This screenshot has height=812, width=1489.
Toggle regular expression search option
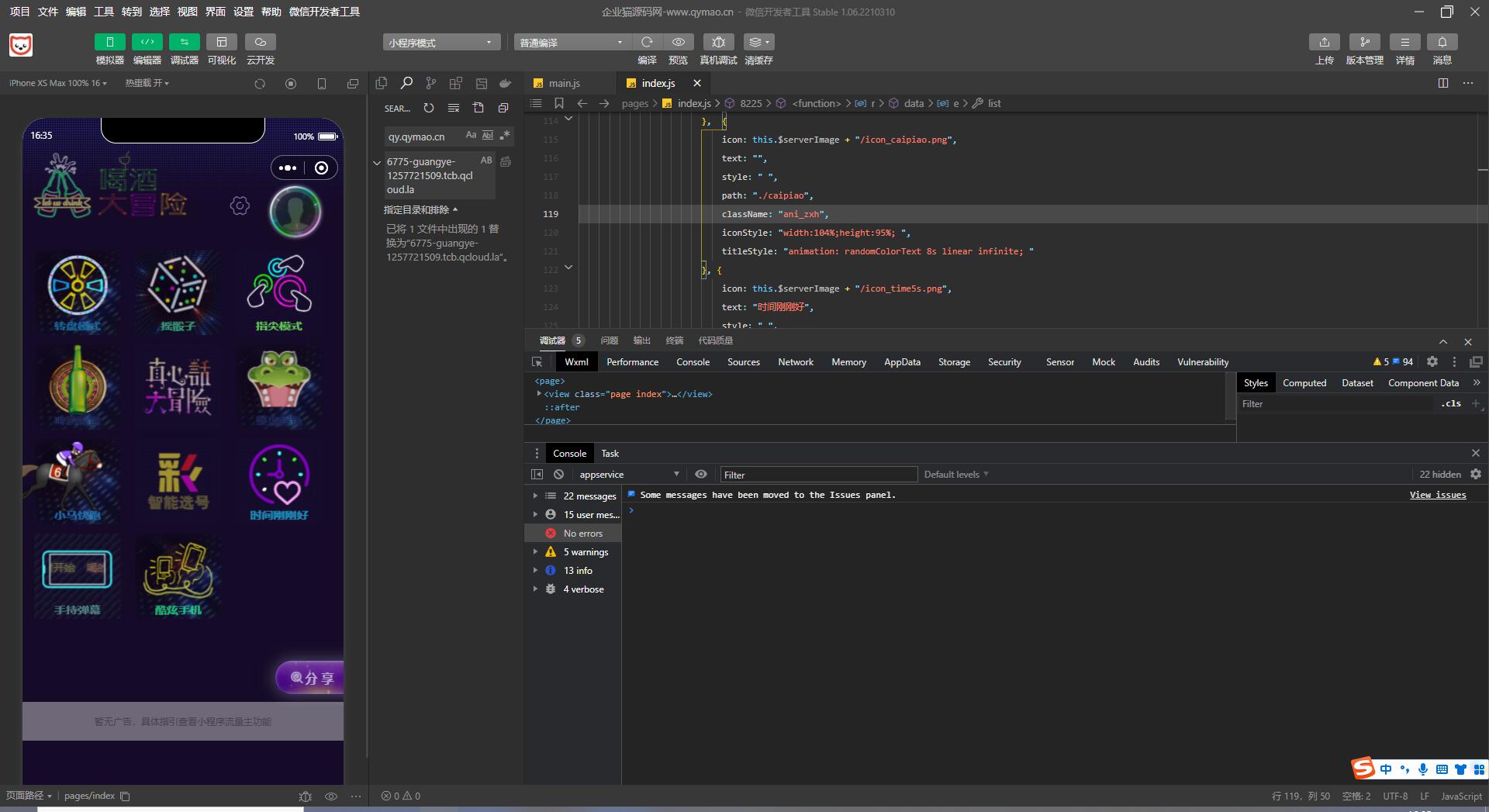coord(505,136)
